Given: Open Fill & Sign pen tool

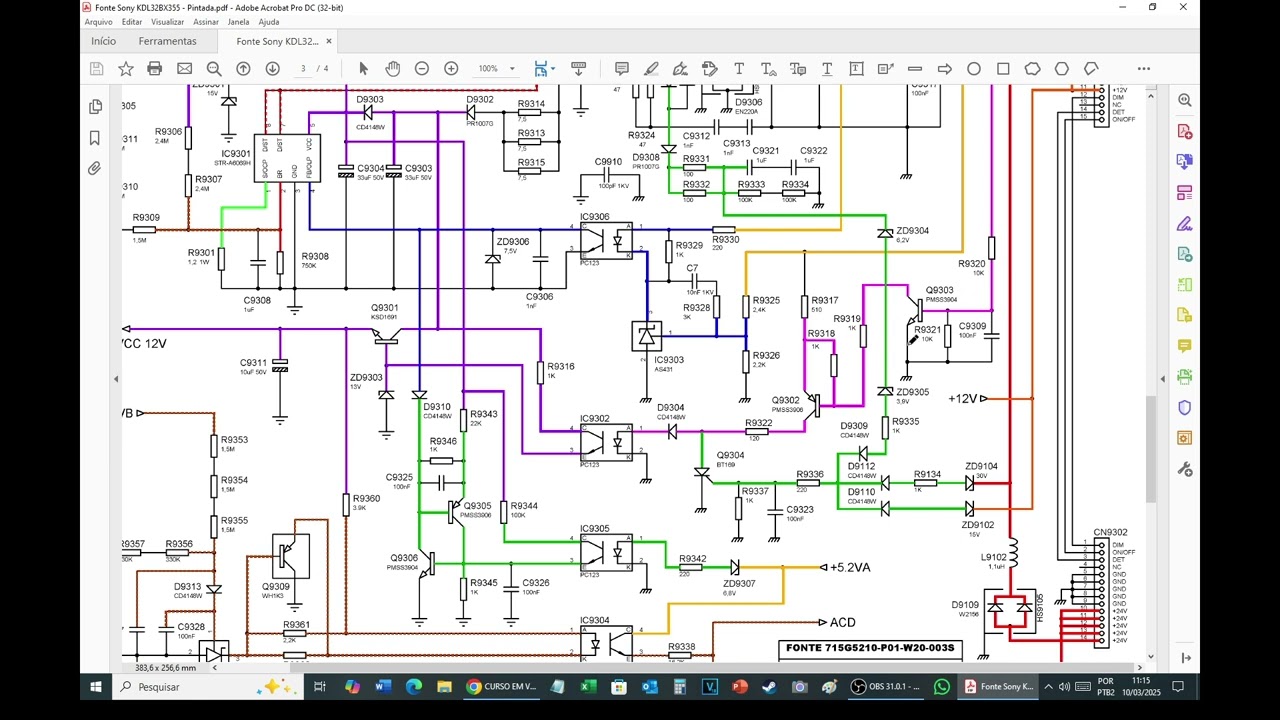Looking at the screenshot, I should click(x=1184, y=223).
